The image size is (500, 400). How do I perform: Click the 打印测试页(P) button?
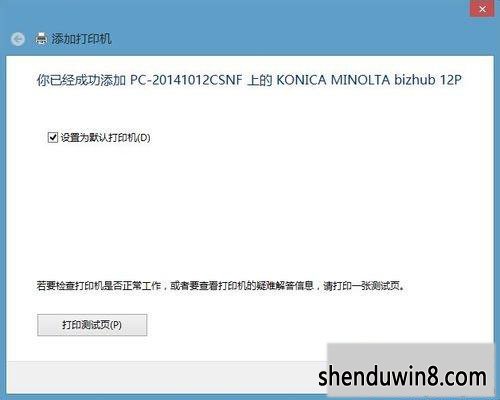[92, 325]
